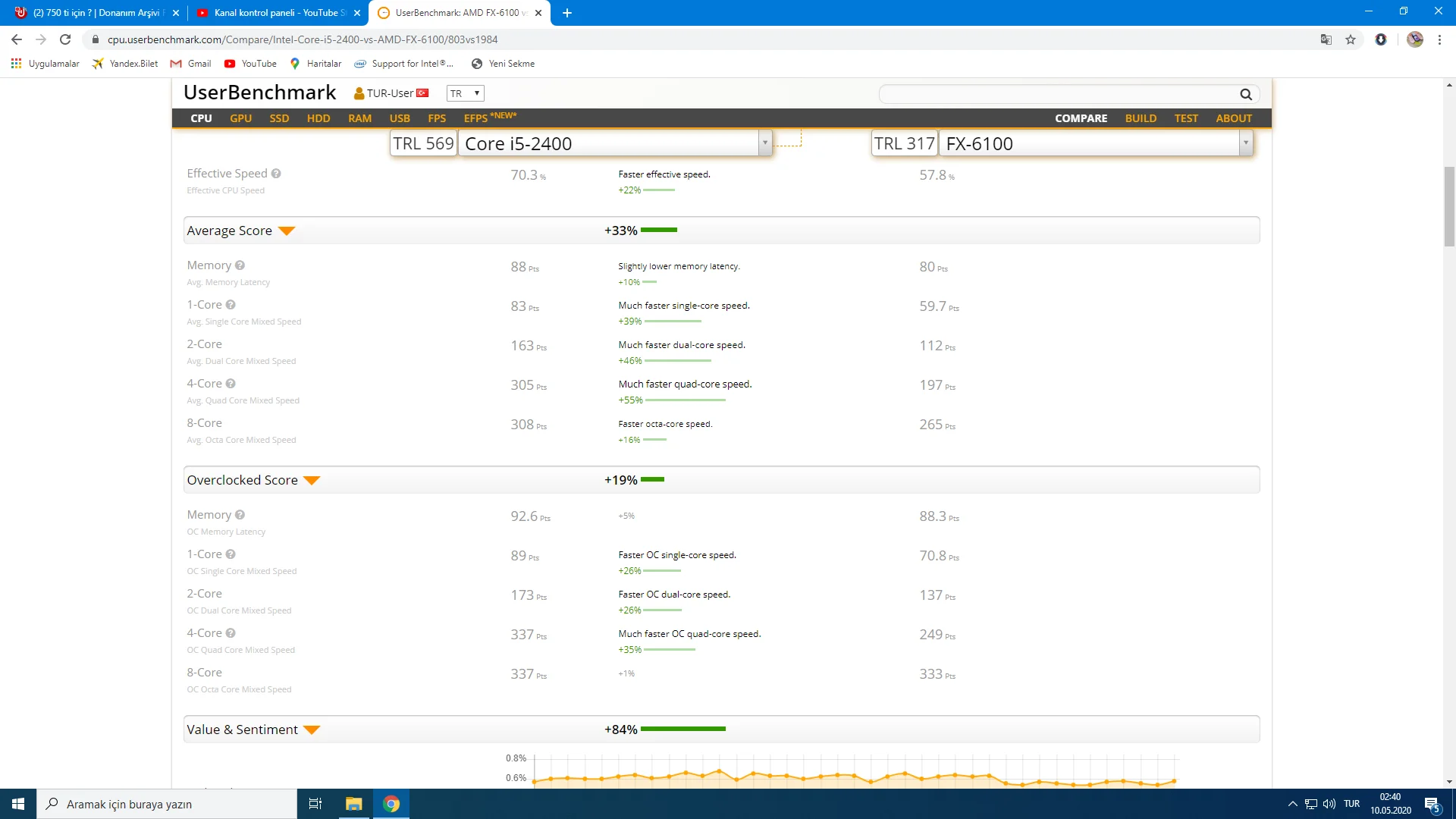Screen dimensions: 1456x819
Task: Open the SSD category tab
Action: (x=279, y=118)
